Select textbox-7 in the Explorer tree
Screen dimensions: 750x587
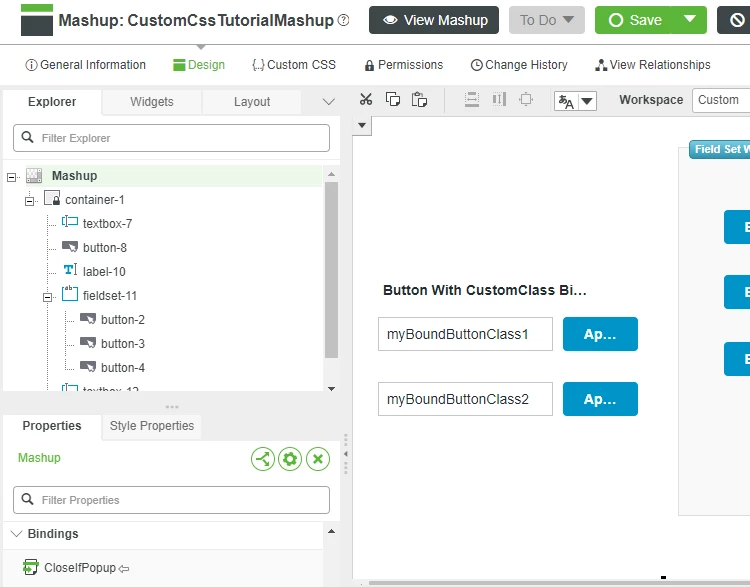107,223
